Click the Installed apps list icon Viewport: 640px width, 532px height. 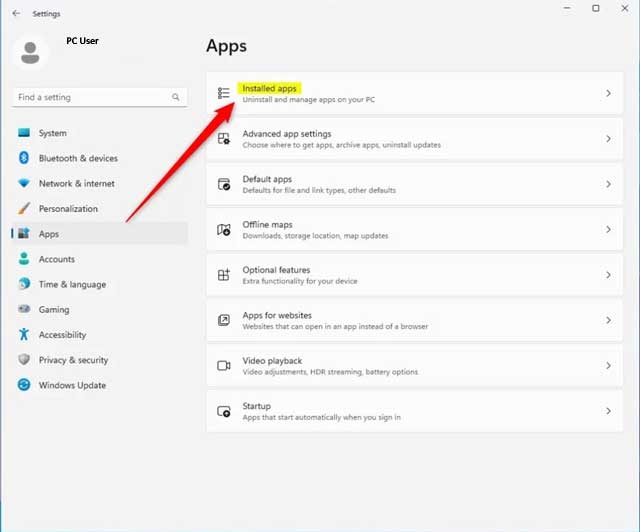[x=224, y=94]
